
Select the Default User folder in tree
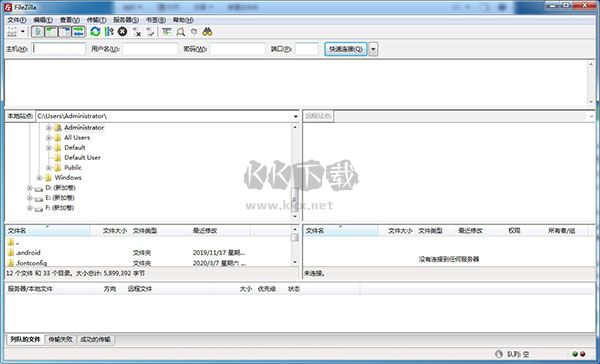[82, 157]
